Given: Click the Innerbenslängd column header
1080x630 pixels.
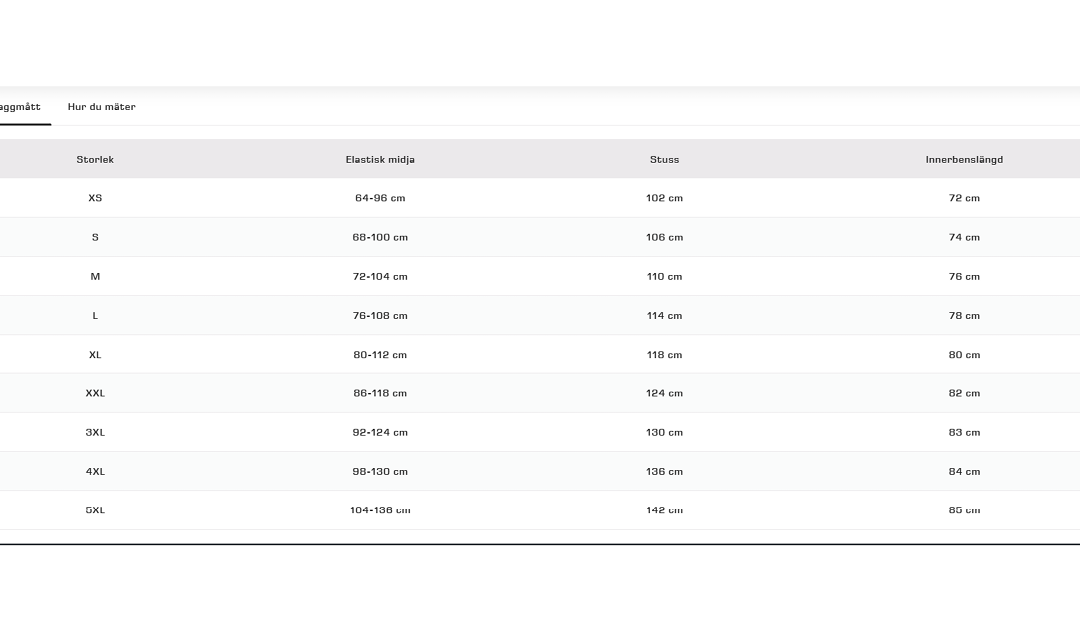Looking at the screenshot, I should tap(964, 160).
